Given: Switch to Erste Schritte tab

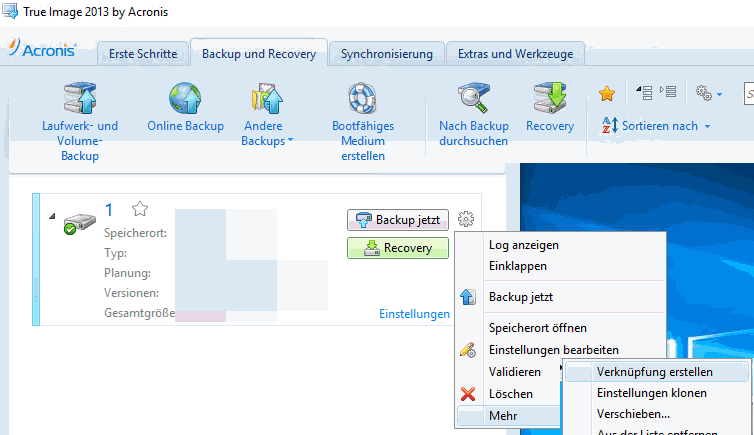Looking at the screenshot, I should (143, 54).
